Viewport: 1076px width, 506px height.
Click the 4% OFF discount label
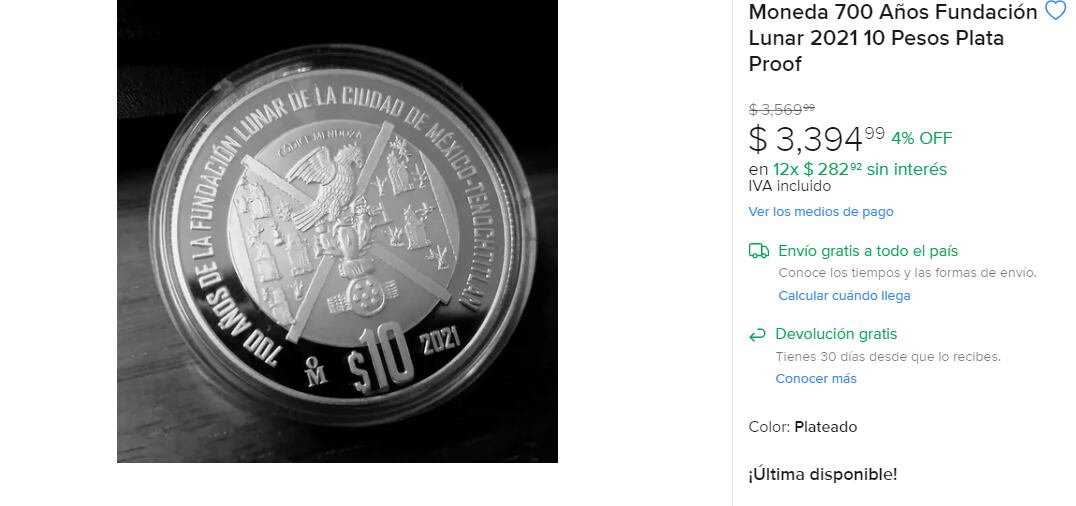coord(922,139)
